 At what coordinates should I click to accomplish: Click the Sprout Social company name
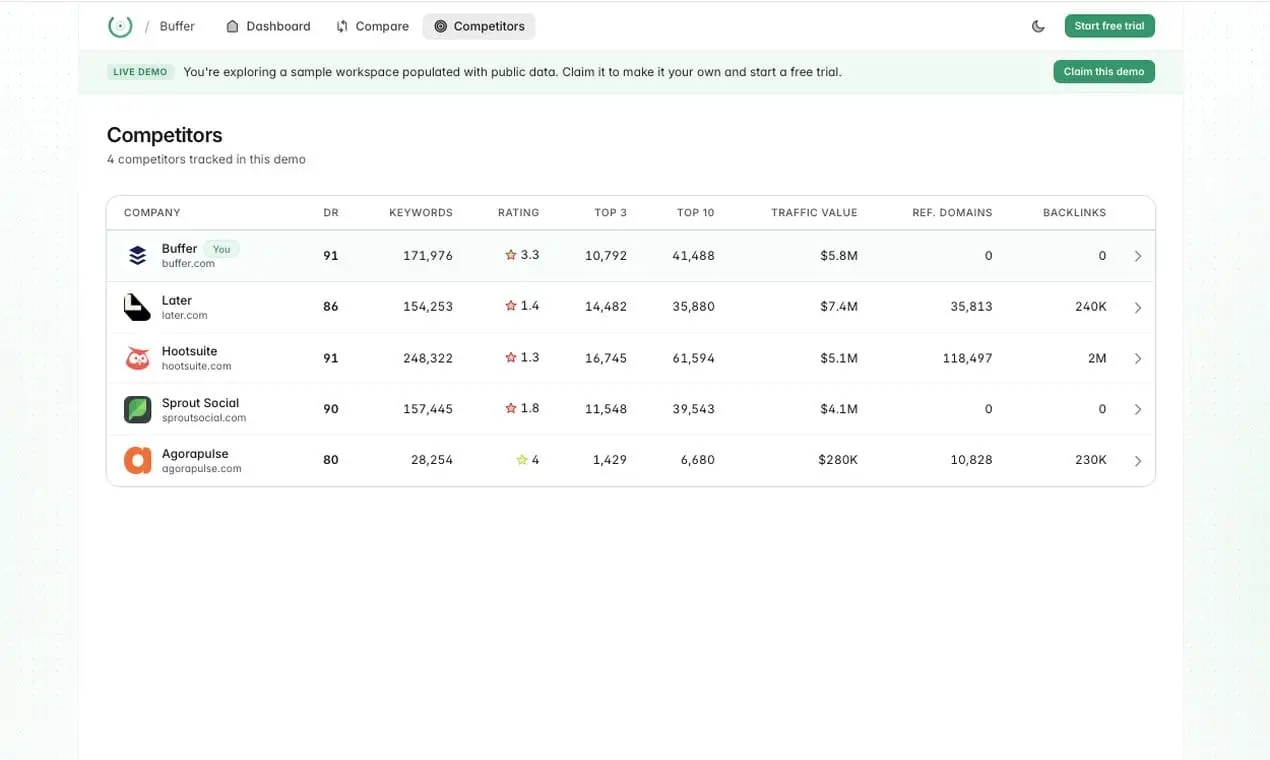click(200, 403)
